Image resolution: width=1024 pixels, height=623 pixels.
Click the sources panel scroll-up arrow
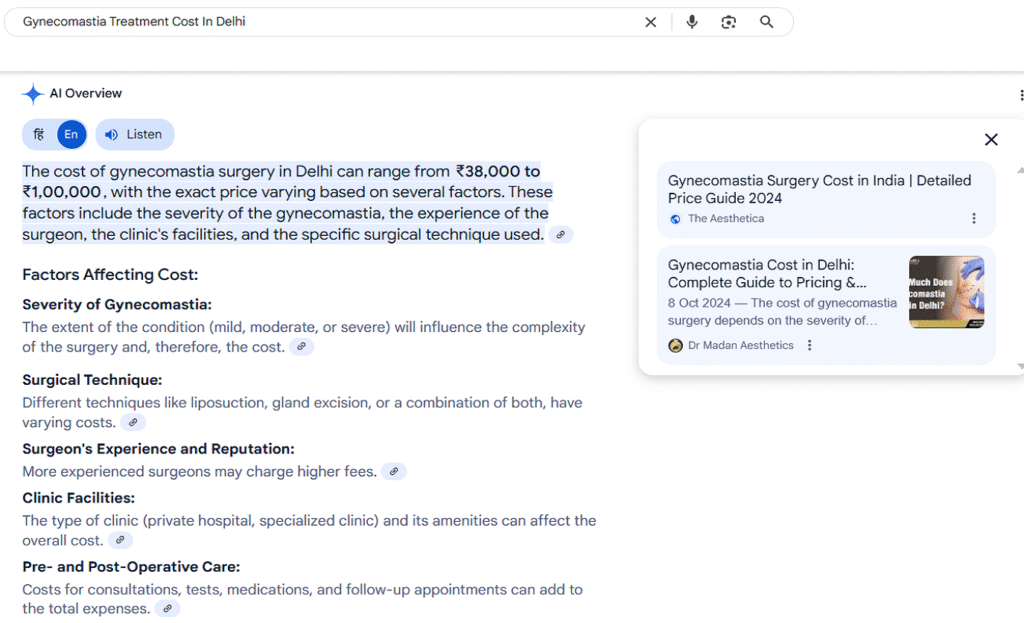(1020, 170)
